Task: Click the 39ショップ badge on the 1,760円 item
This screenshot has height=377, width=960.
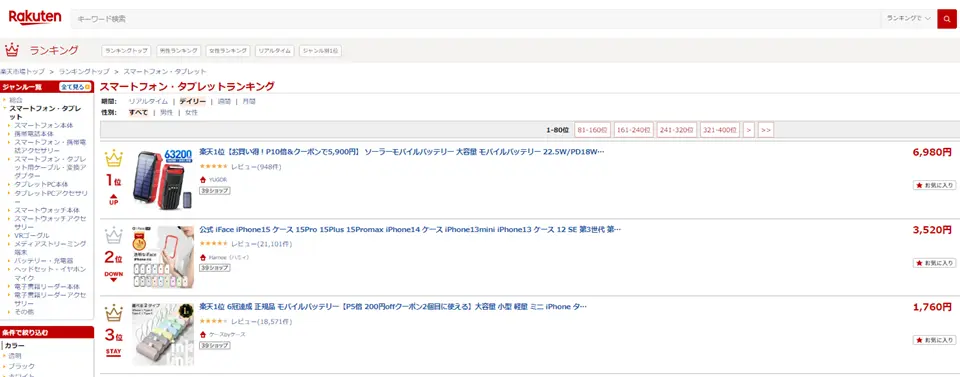Action: click(x=215, y=346)
